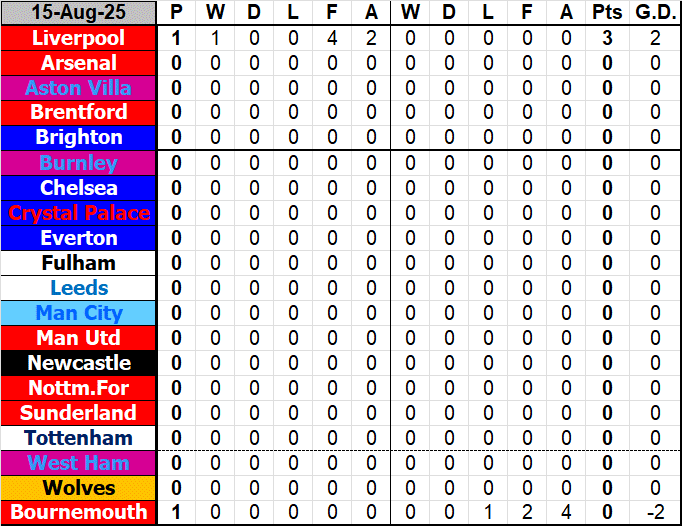The height and width of the screenshot is (526, 682).
Task: Click the Newcastle team cell
Action: tap(79, 363)
